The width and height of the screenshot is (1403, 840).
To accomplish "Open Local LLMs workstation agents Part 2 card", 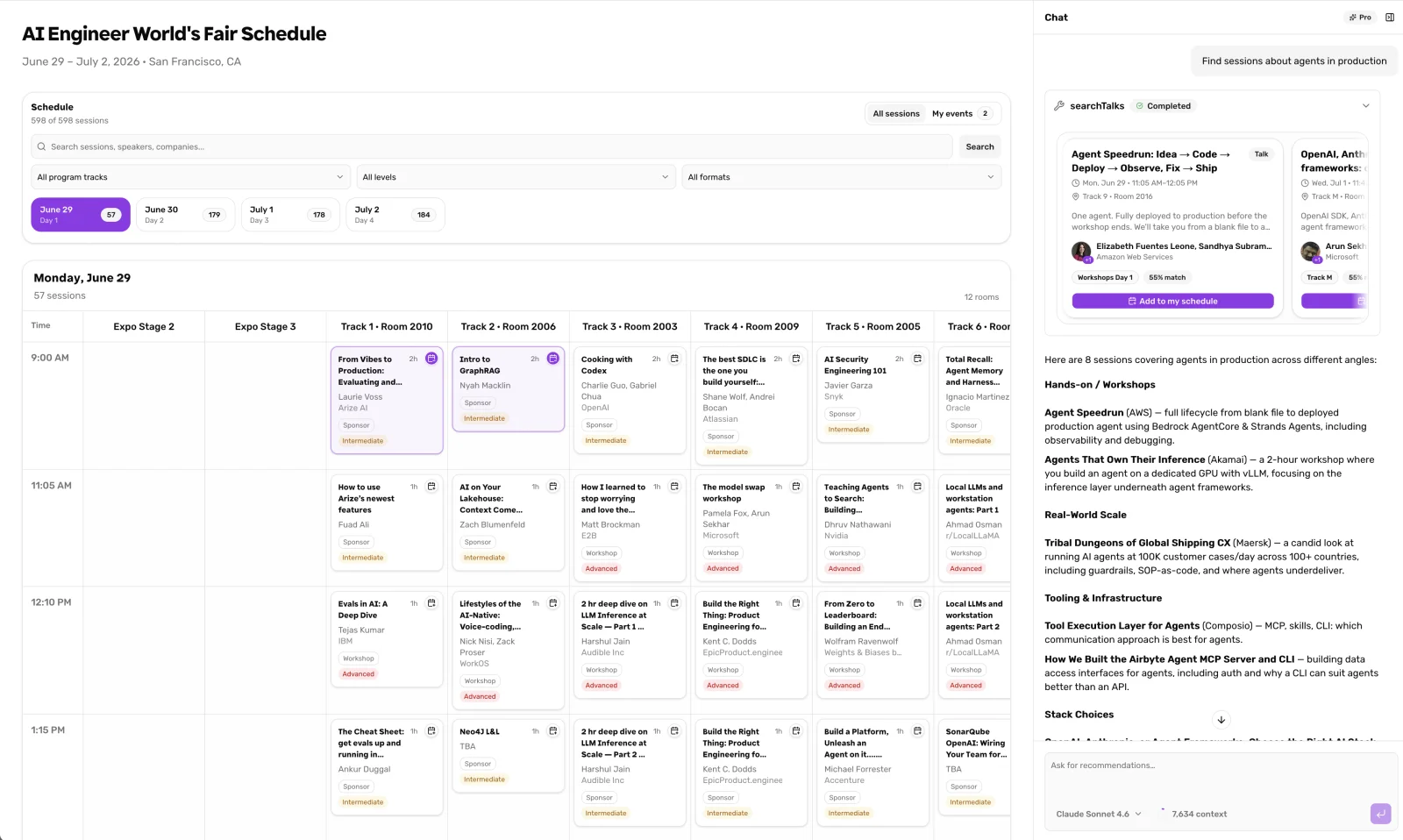I will pos(972,644).
